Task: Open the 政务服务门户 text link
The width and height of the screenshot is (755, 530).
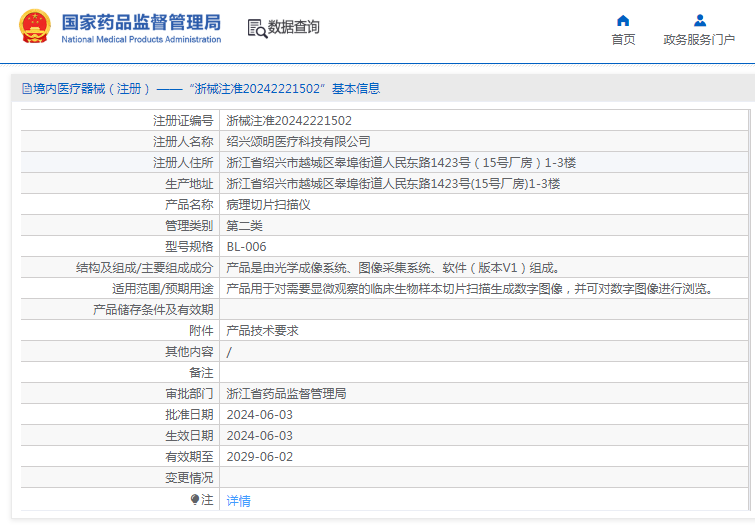Action: tap(699, 39)
